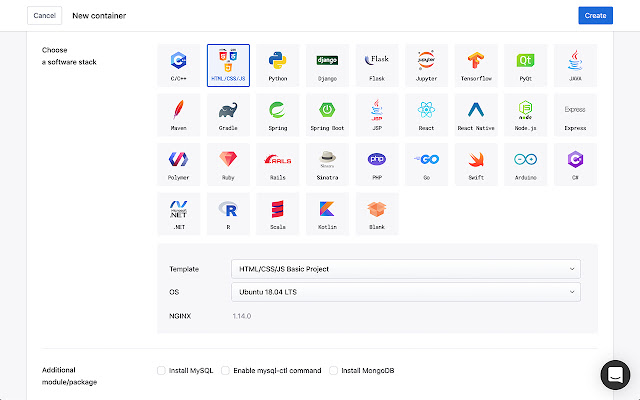The height and width of the screenshot is (400, 640).
Task: Select the Spring stack icon
Action: [x=278, y=115]
